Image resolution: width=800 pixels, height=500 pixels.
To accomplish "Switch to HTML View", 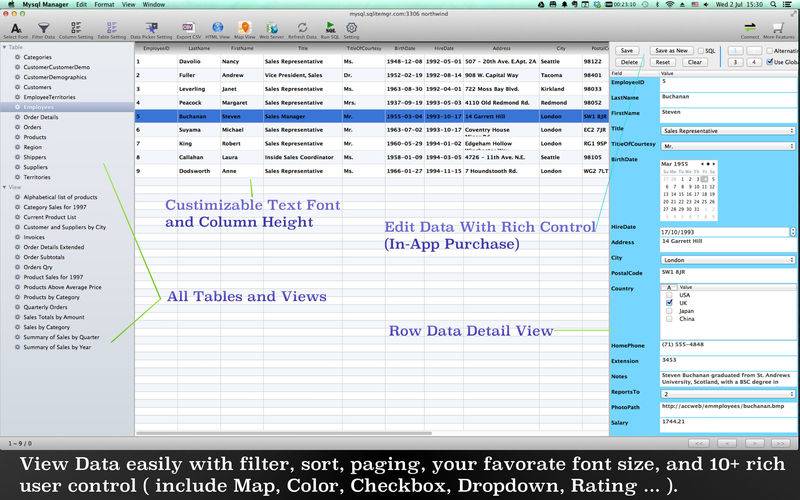I will tap(218, 29).
